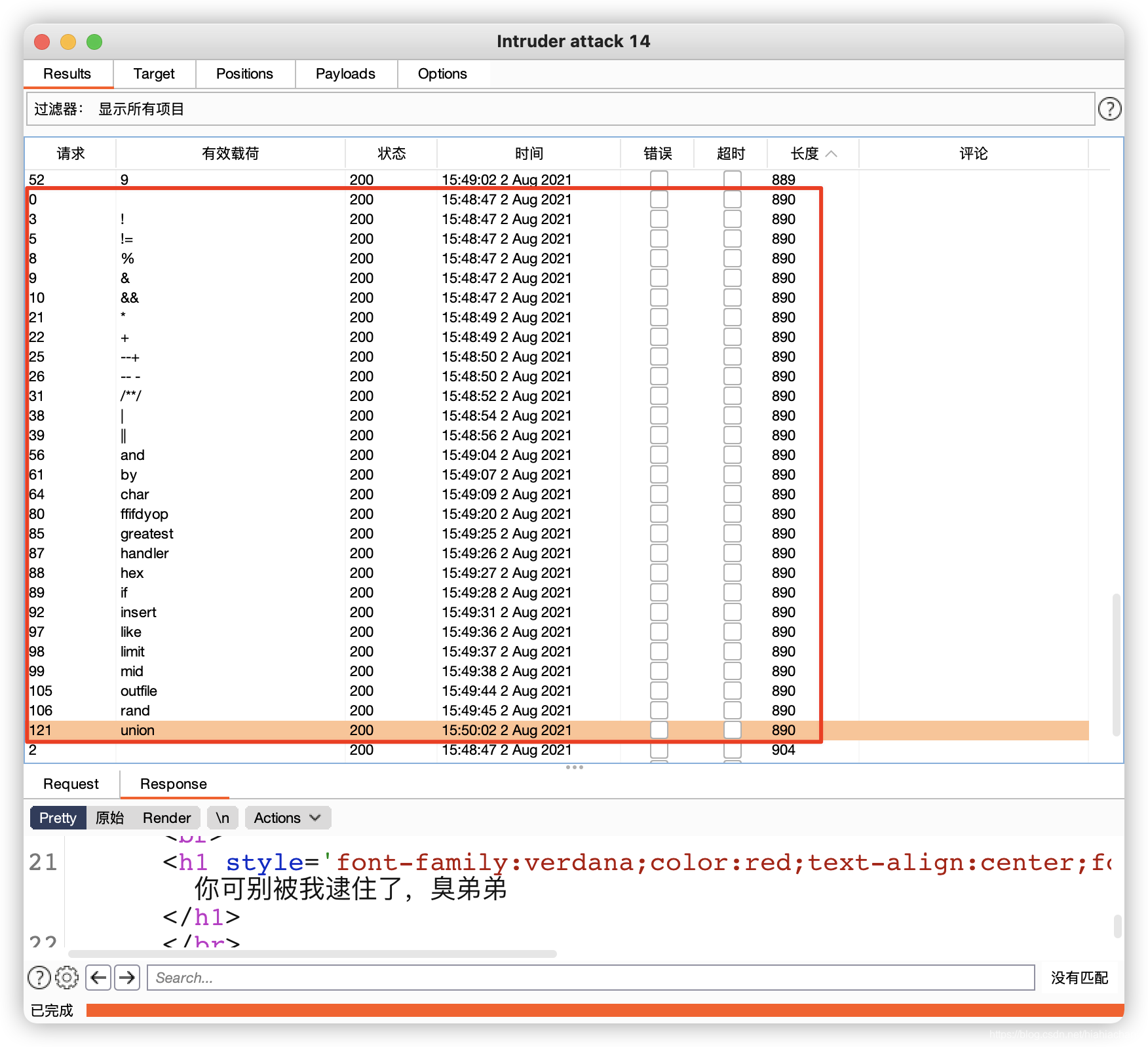Select the row with payload '--+'
The height and width of the screenshot is (1047, 1148).
[x=558, y=356]
